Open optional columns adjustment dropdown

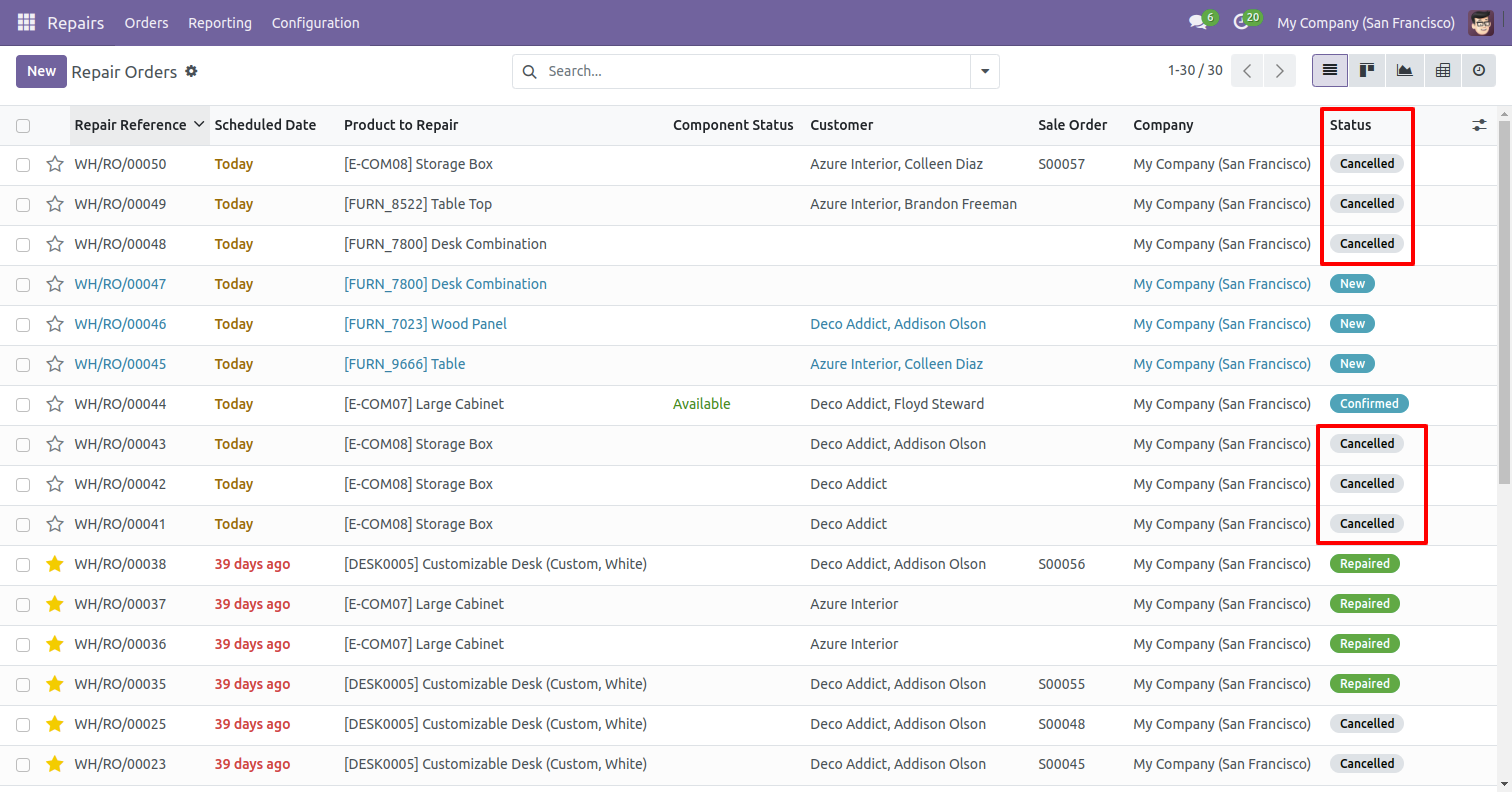[1479, 125]
